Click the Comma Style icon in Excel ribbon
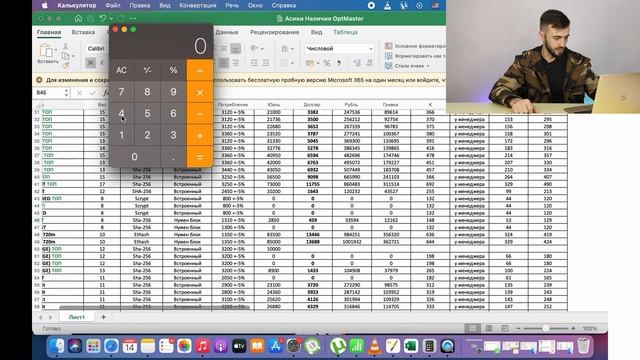This screenshot has height=360, width=640. coord(339,63)
